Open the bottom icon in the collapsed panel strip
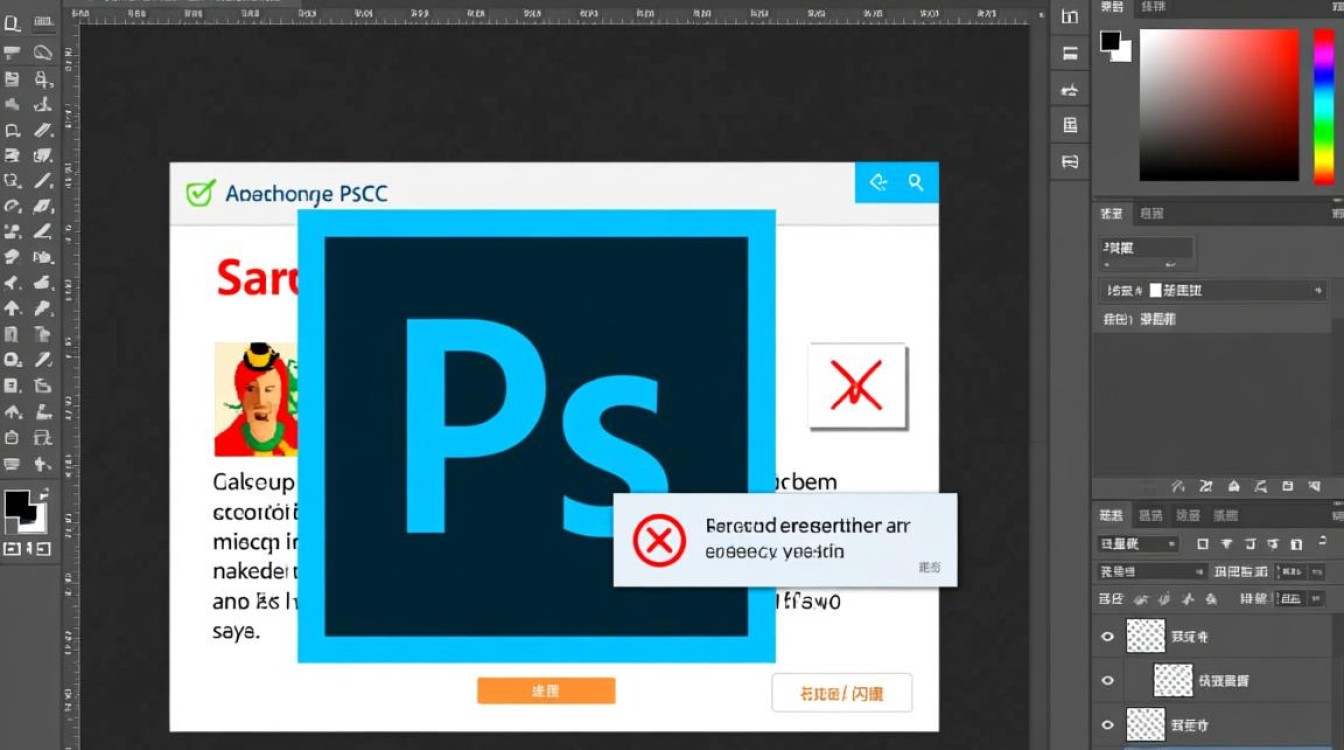The image size is (1344, 750). click(x=1070, y=161)
